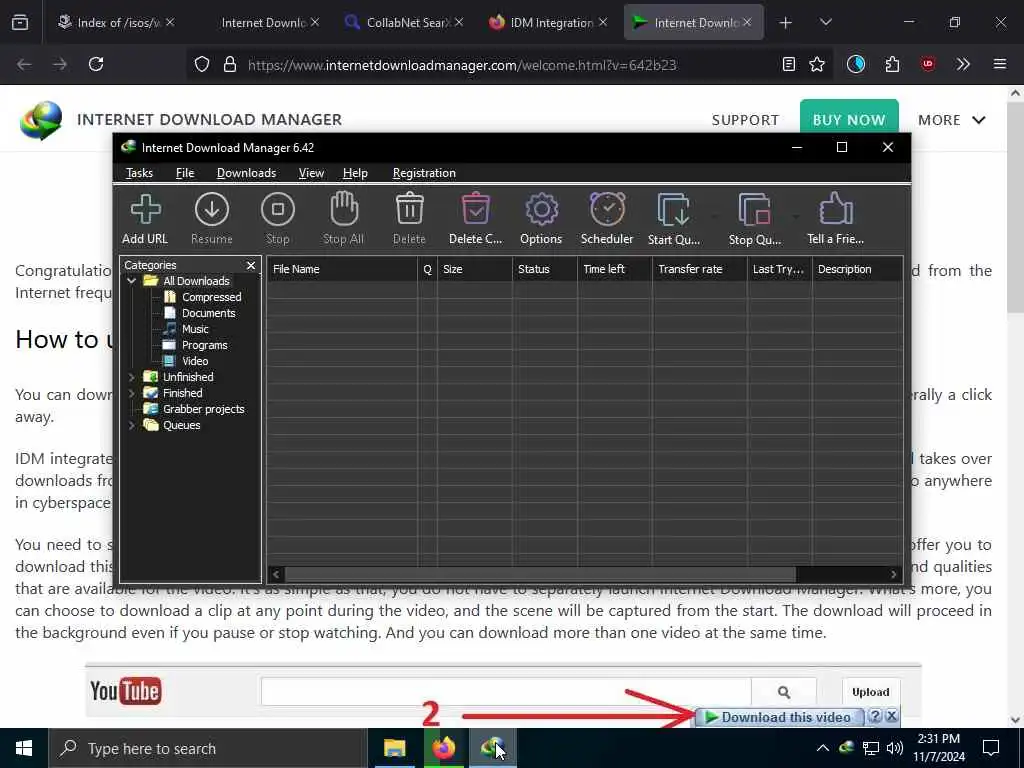Click the SUPPORT link on the webpage

[x=745, y=120]
